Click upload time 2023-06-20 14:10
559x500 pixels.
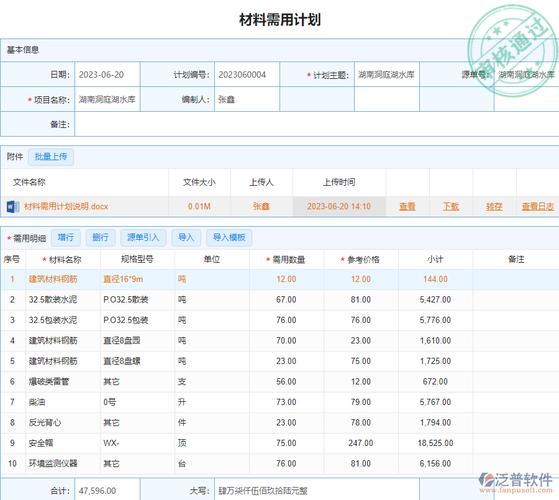click(339, 206)
